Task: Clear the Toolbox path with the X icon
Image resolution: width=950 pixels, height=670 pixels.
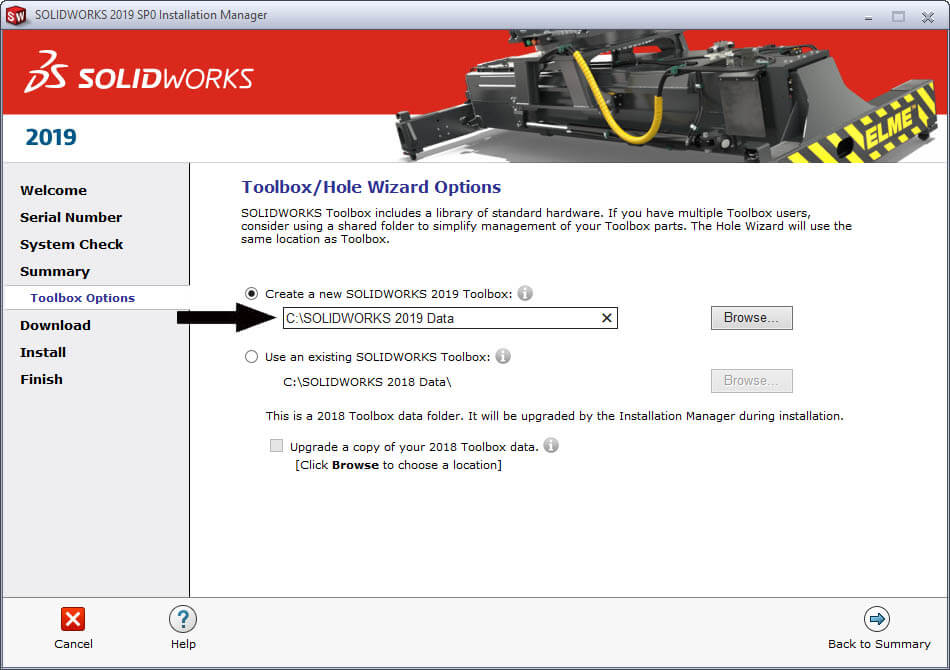Action: point(606,318)
